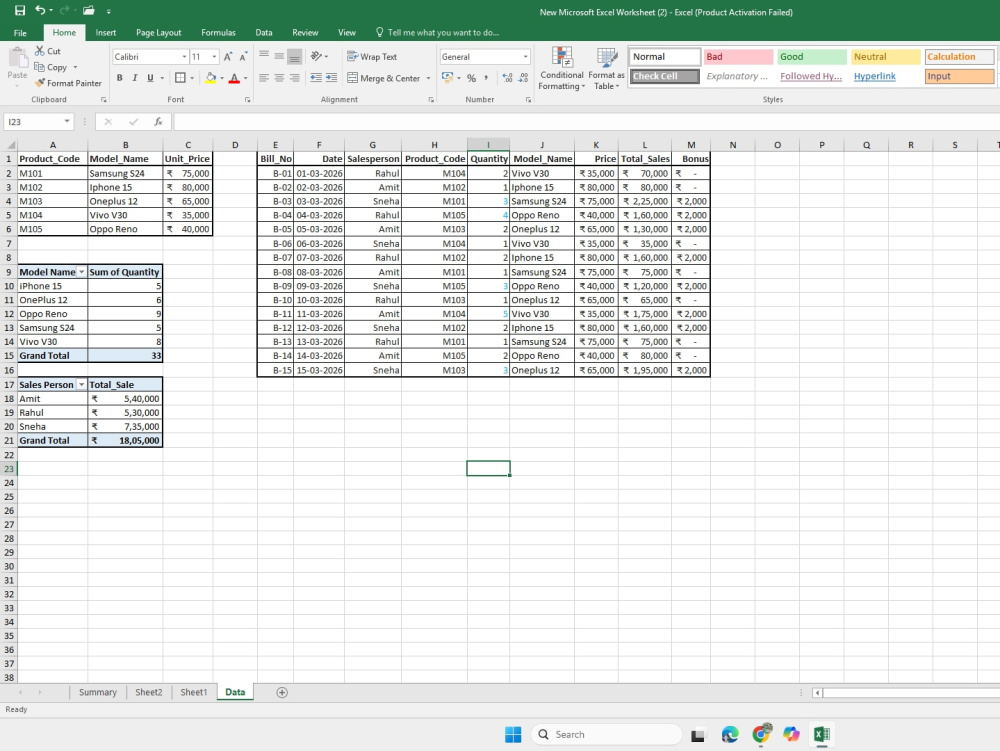Image resolution: width=1000 pixels, height=751 pixels.
Task: Open the Borders icon
Action: coord(180,78)
